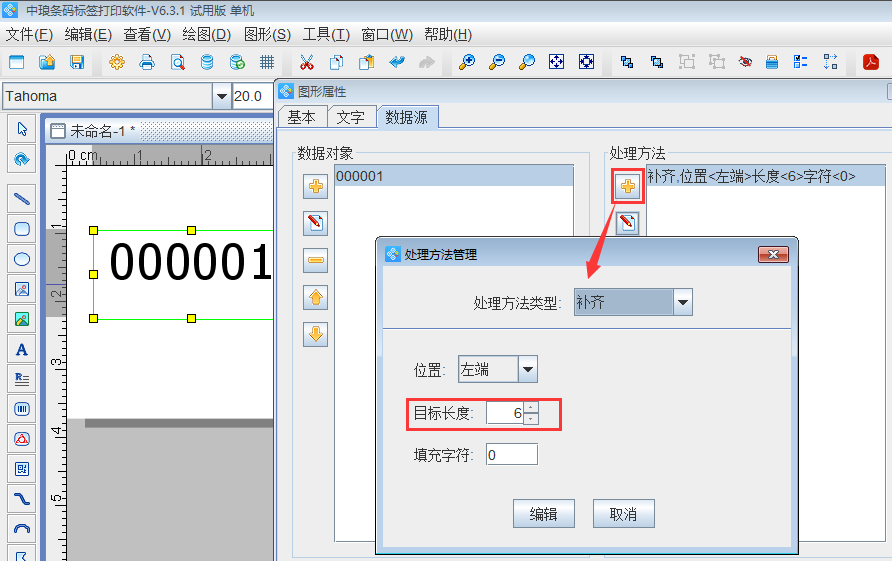Viewport: 892px width, 561px height.
Task: Click the 填充字符 input field
Action: pos(512,455)
